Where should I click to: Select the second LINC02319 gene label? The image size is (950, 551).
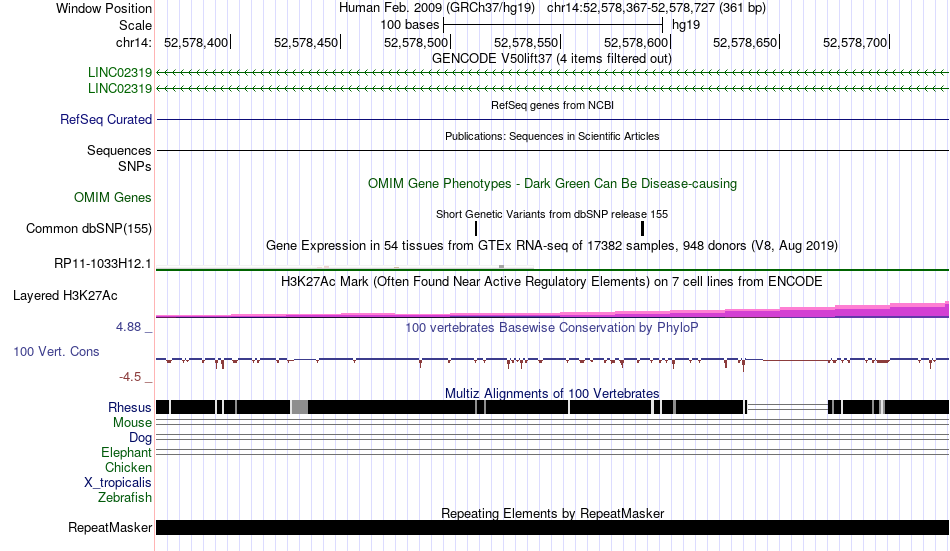pyautogui.click(x=120, y=88)
